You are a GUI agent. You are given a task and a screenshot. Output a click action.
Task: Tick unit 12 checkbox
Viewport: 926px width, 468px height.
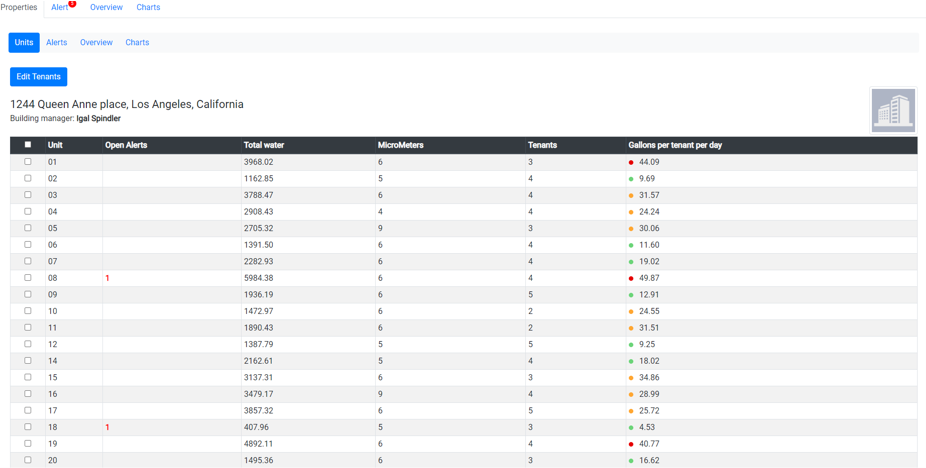(x=28, y=344)
